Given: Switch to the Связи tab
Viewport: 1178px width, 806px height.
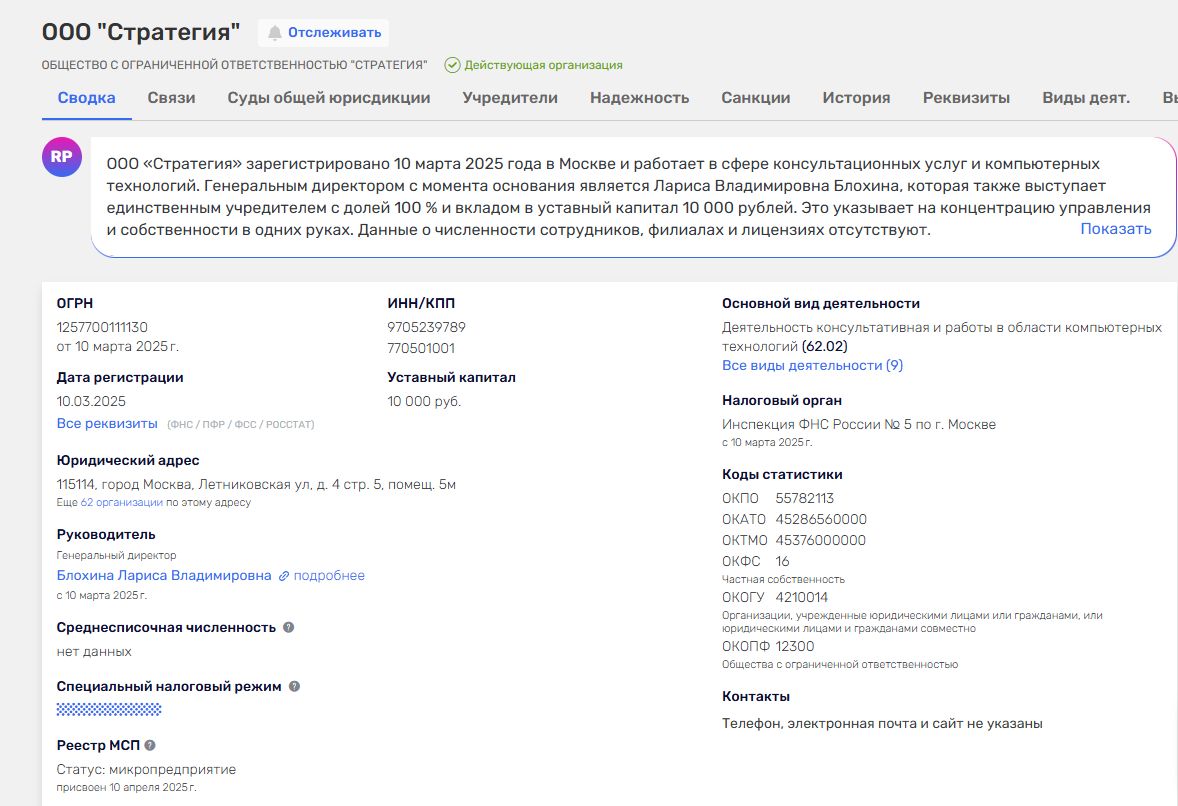Looking at the screenshot, I should pyautogui.click(x=171, y=98).
